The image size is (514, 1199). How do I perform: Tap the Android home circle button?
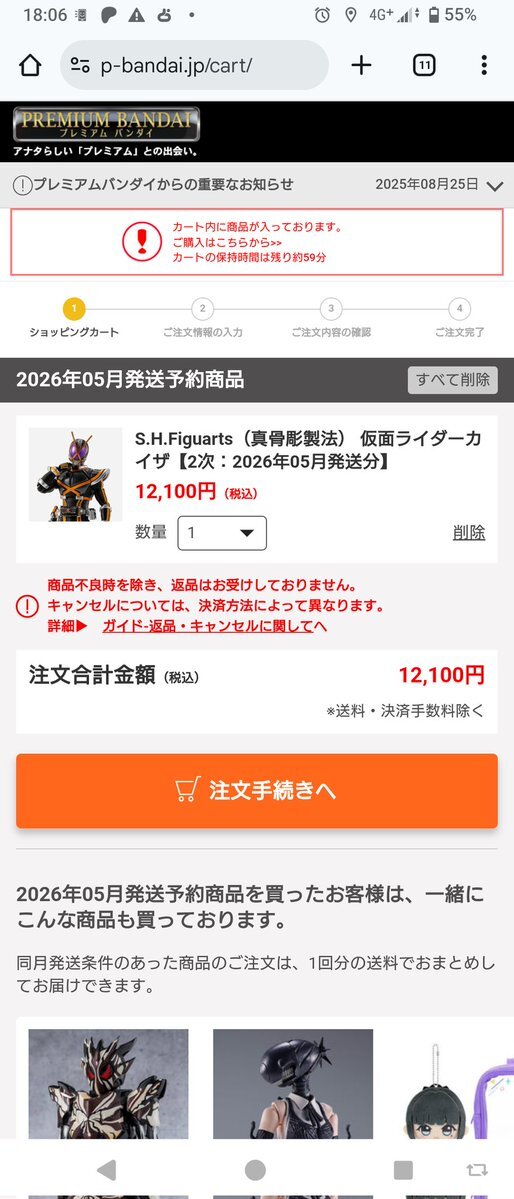pyautogui.click(x=255, y=1169)
